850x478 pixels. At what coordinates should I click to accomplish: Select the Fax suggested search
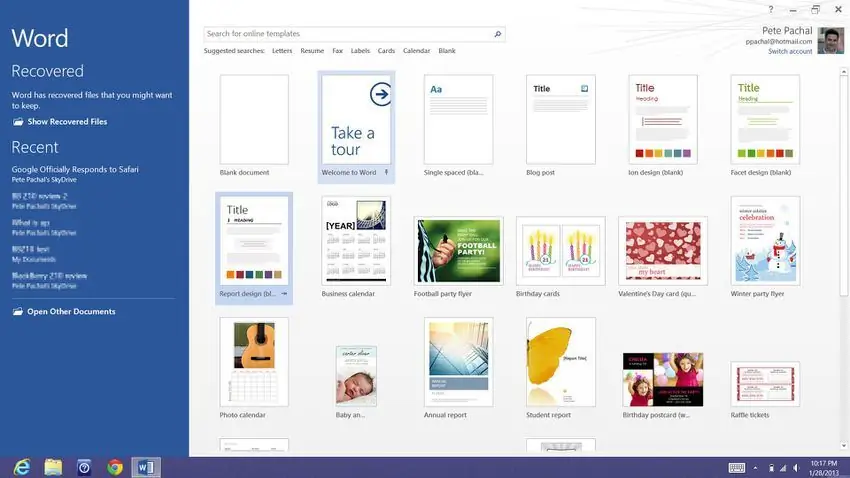point(338,50)
